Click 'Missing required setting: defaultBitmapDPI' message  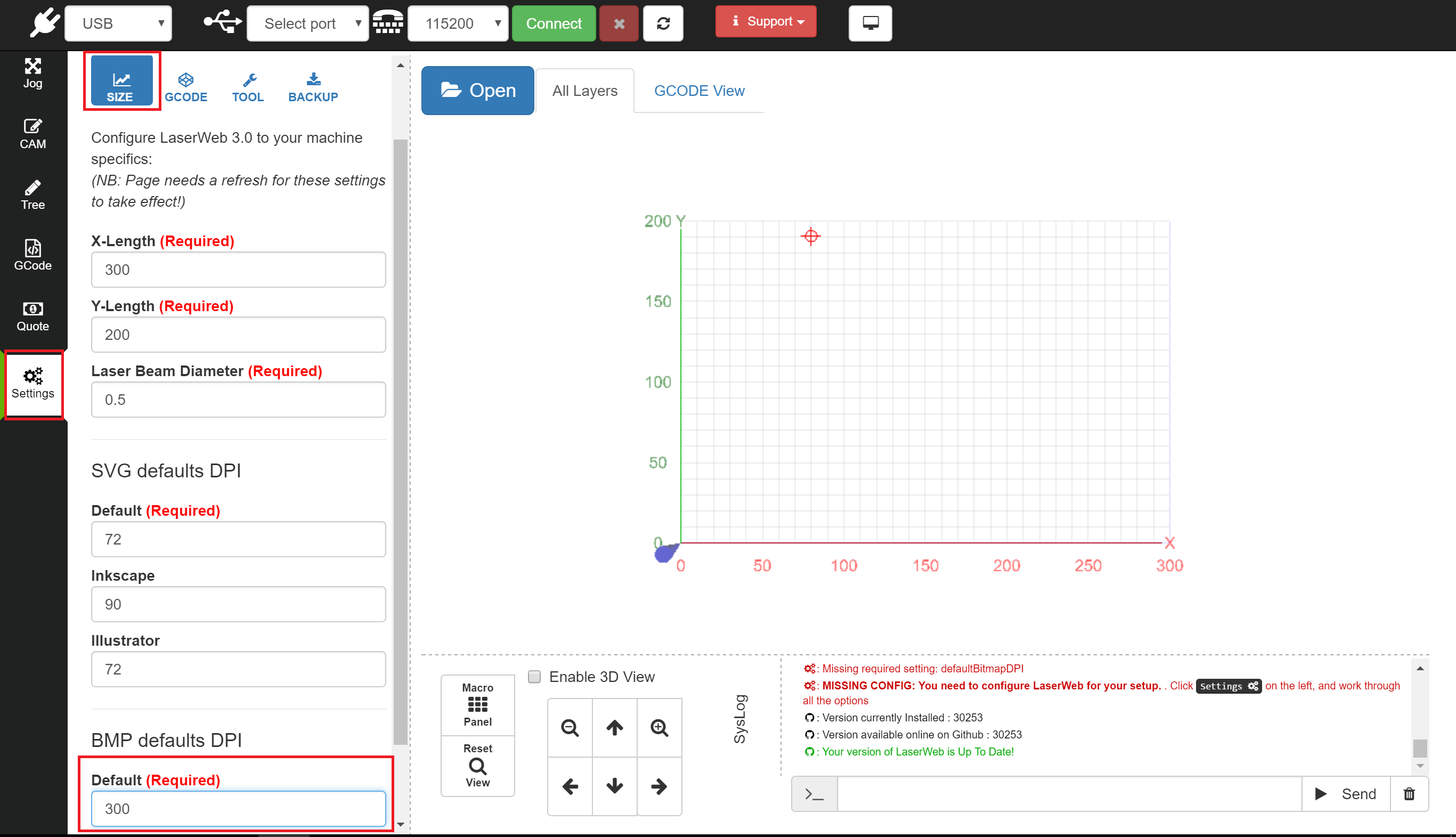(x=923, y=669)
